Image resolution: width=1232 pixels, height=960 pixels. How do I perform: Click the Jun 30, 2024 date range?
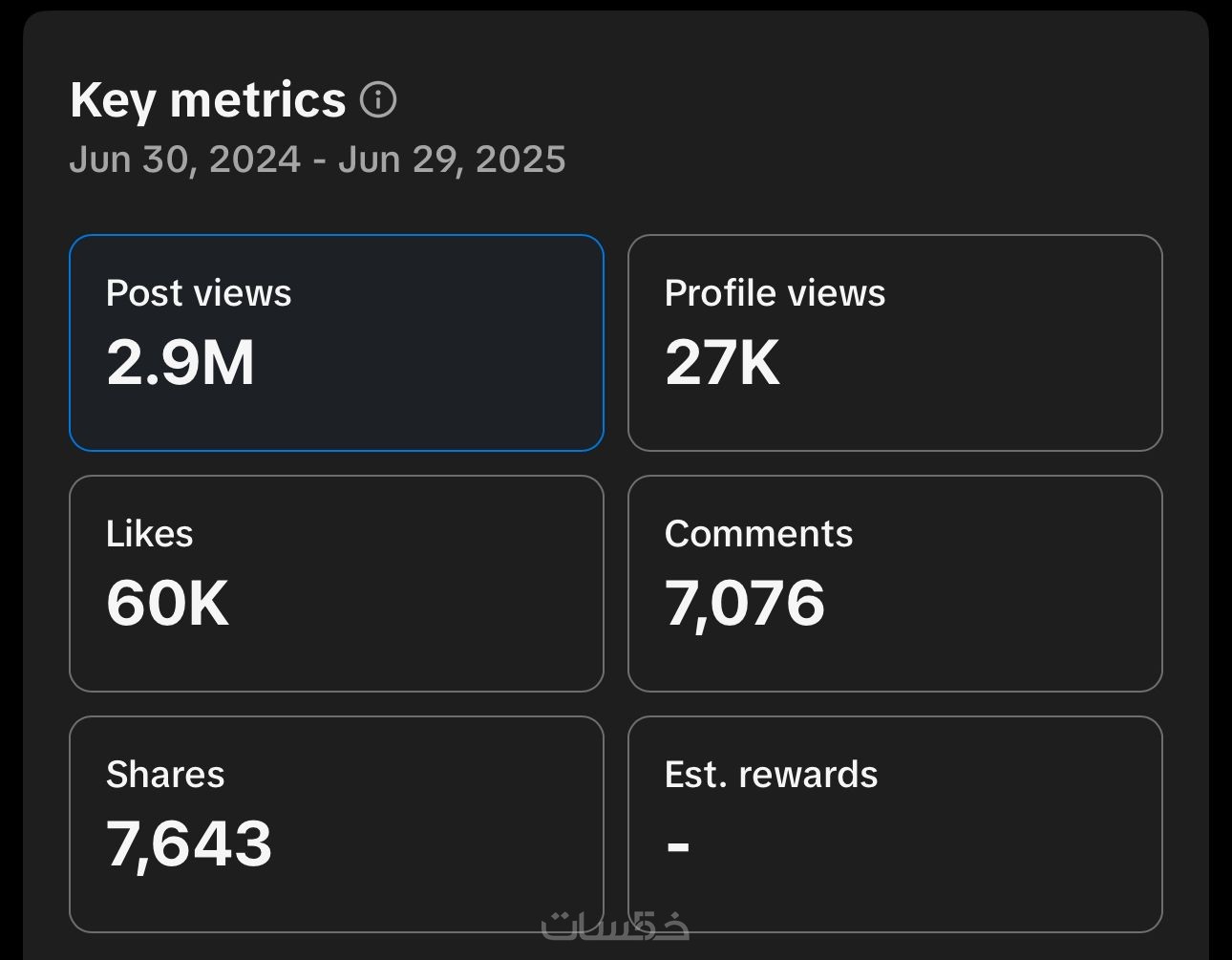tap(317, 160)
